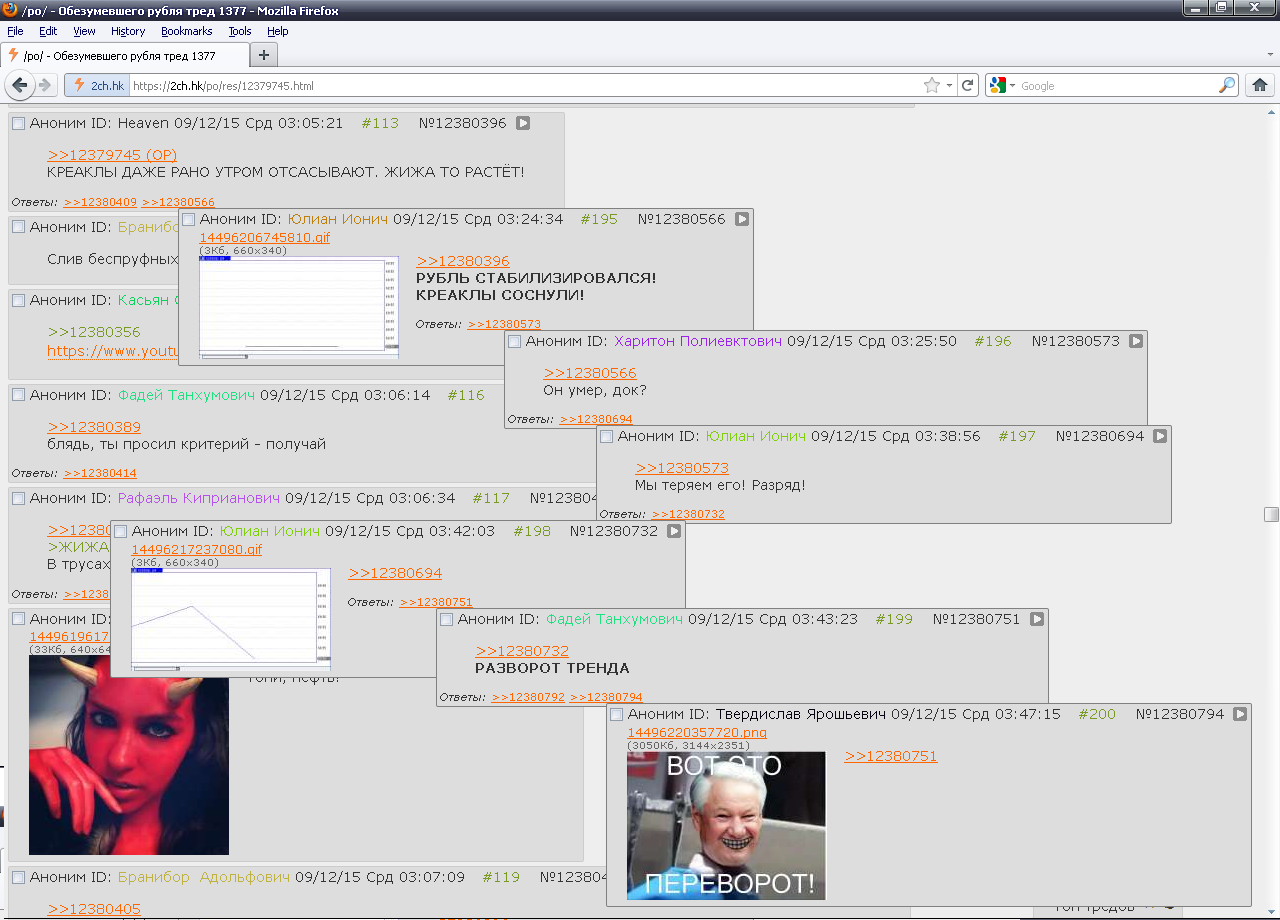Run search with the magnifier icon
The width and height of the screenshot is (1280, 920).
coord(1226,85)
